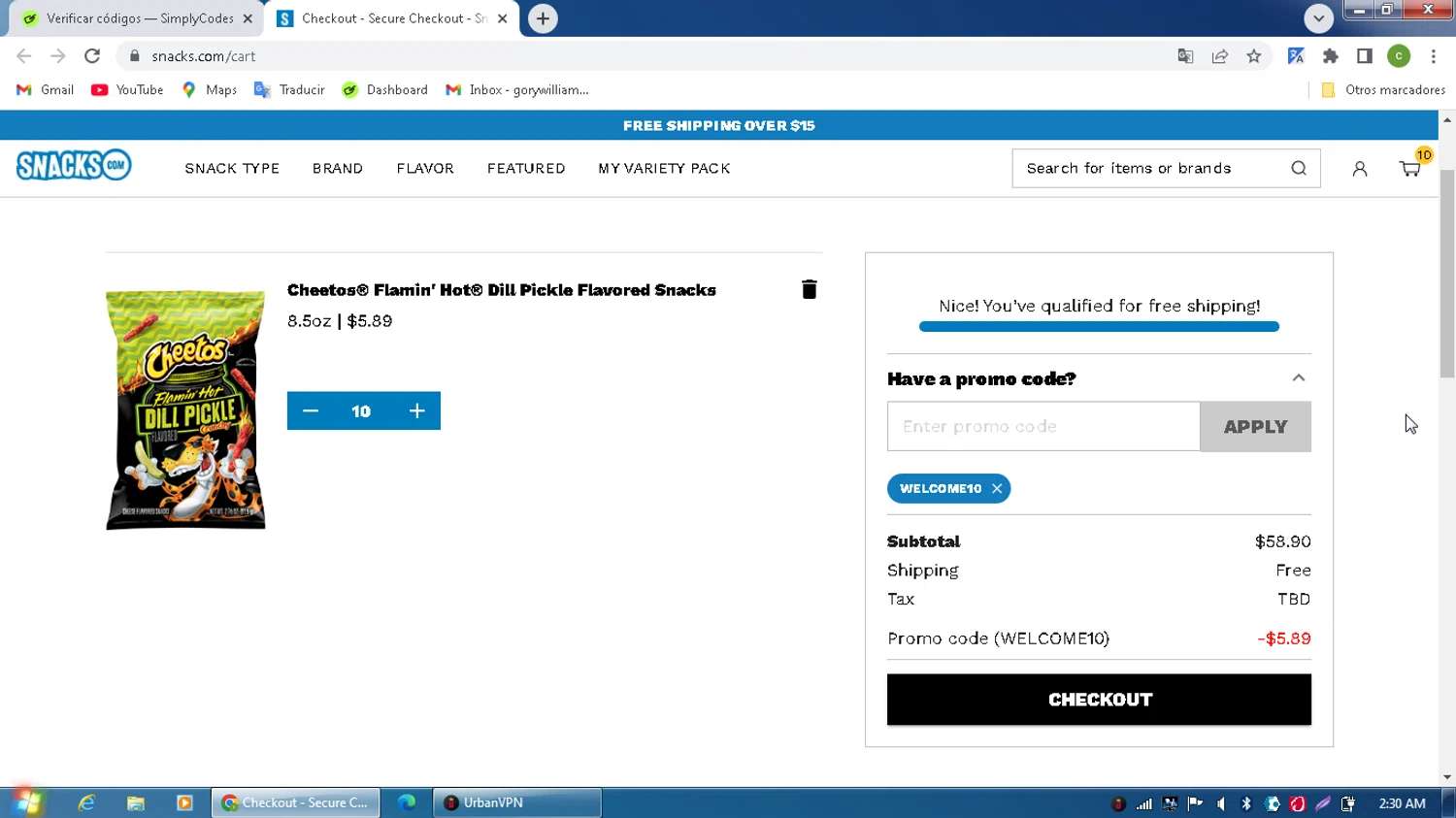This screenshot has height=818, width=1456.
Task: Open the translator extension icon
Action: coord(1296,56)
